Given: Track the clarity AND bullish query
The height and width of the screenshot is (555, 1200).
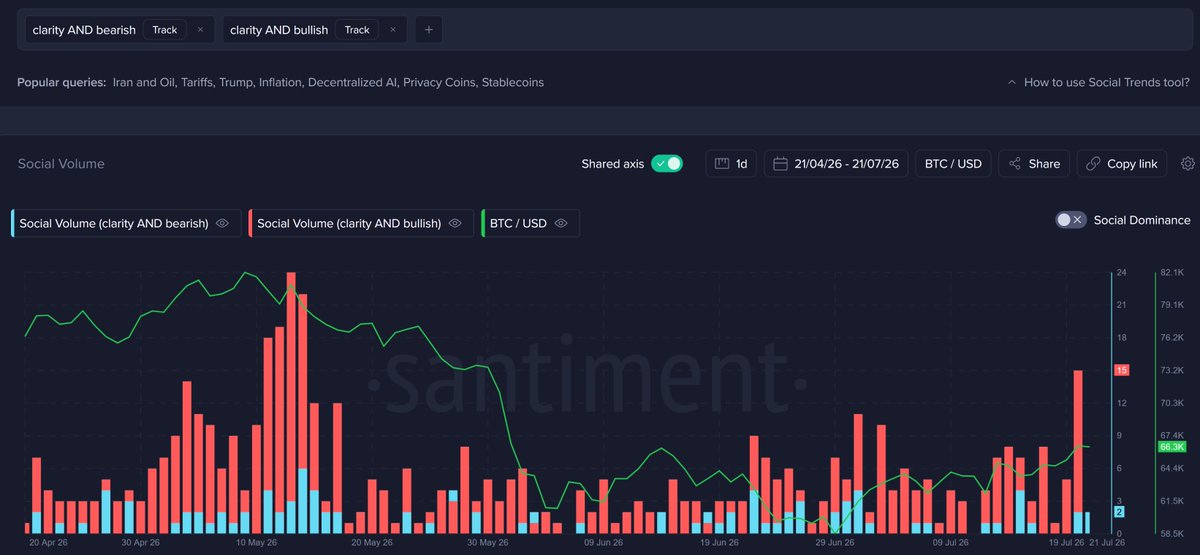Looking at the screenshot, I should click(357, 30).
